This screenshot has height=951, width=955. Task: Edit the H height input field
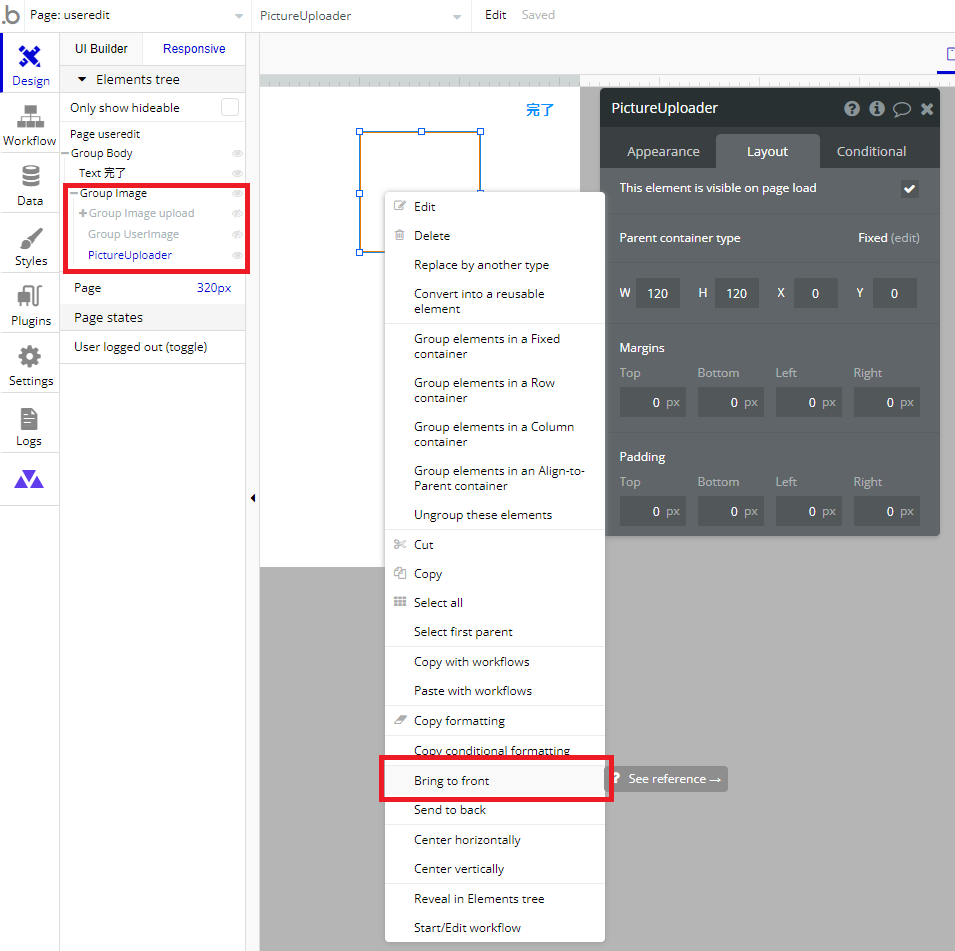pyautogui.click(x=736, y=293)
